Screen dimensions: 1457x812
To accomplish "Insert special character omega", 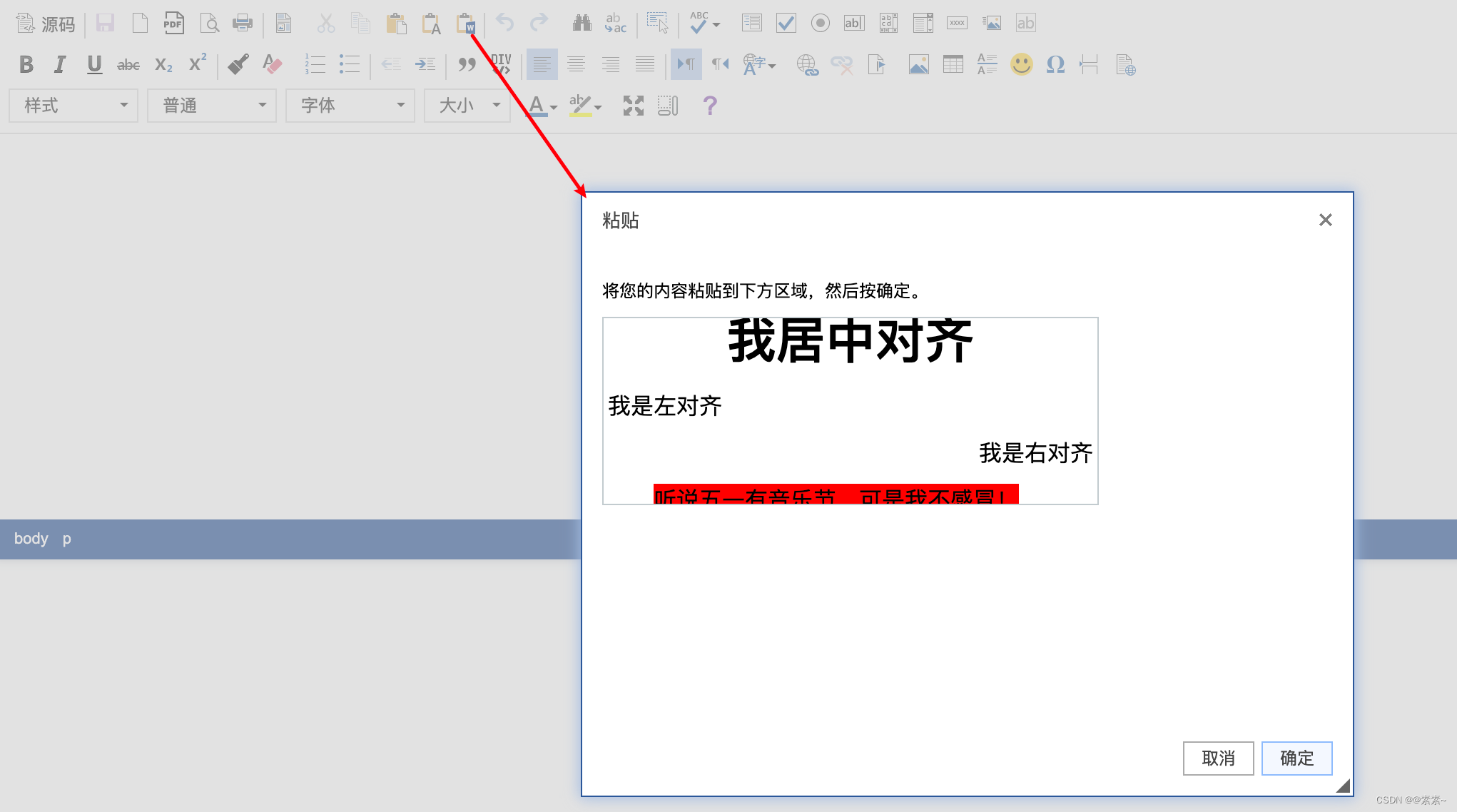I will [x=1055, y=65].
